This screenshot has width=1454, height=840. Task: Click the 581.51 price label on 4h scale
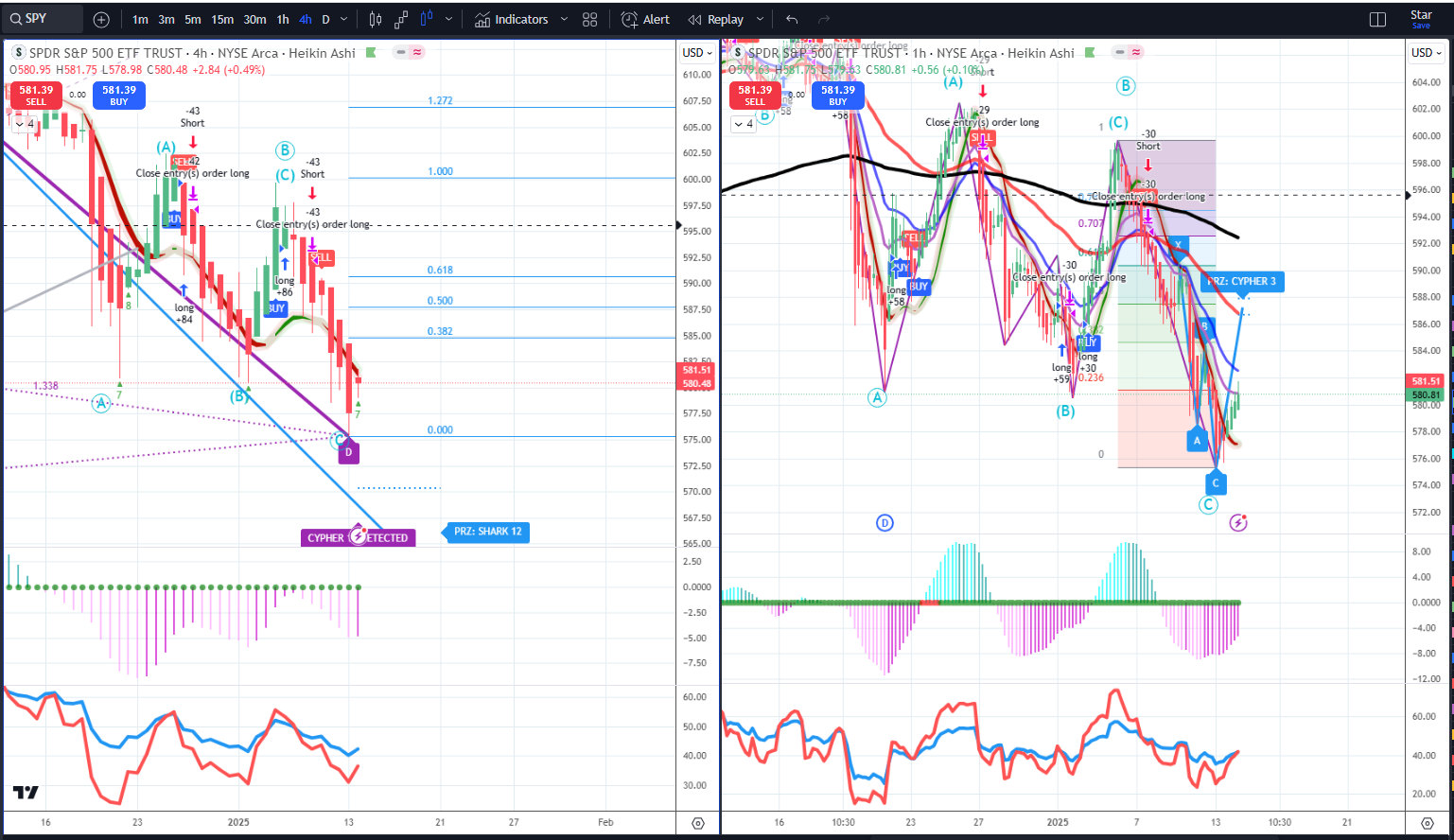[x=696, y=370]
